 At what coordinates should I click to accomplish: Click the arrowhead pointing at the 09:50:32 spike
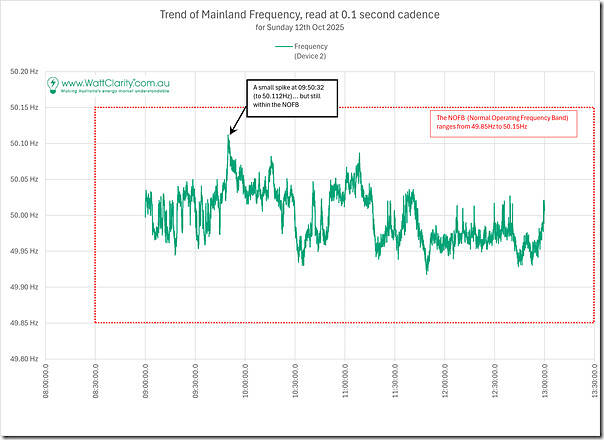[x=231, y=132]
